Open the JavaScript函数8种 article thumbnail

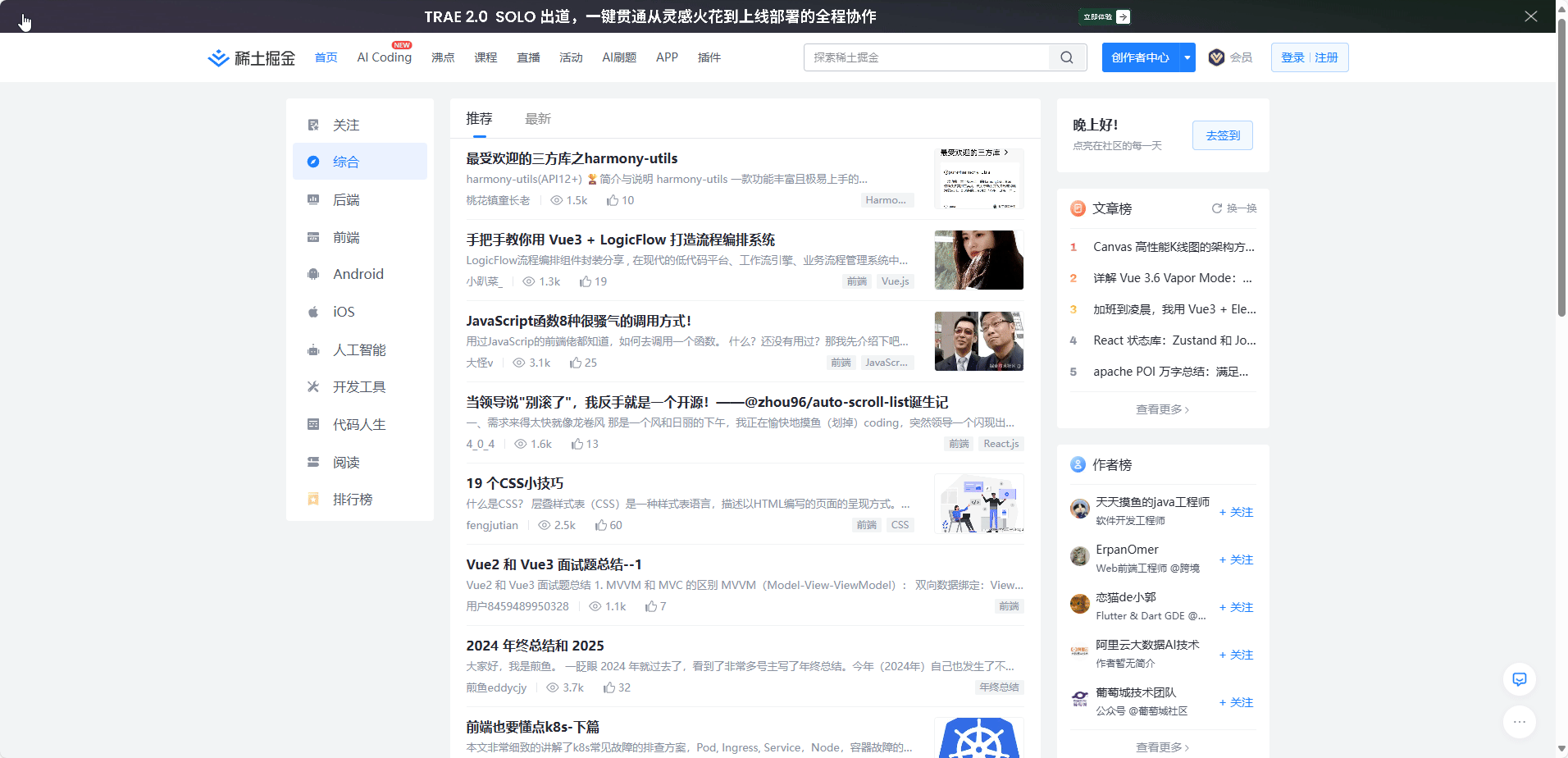tap(979, 341)
